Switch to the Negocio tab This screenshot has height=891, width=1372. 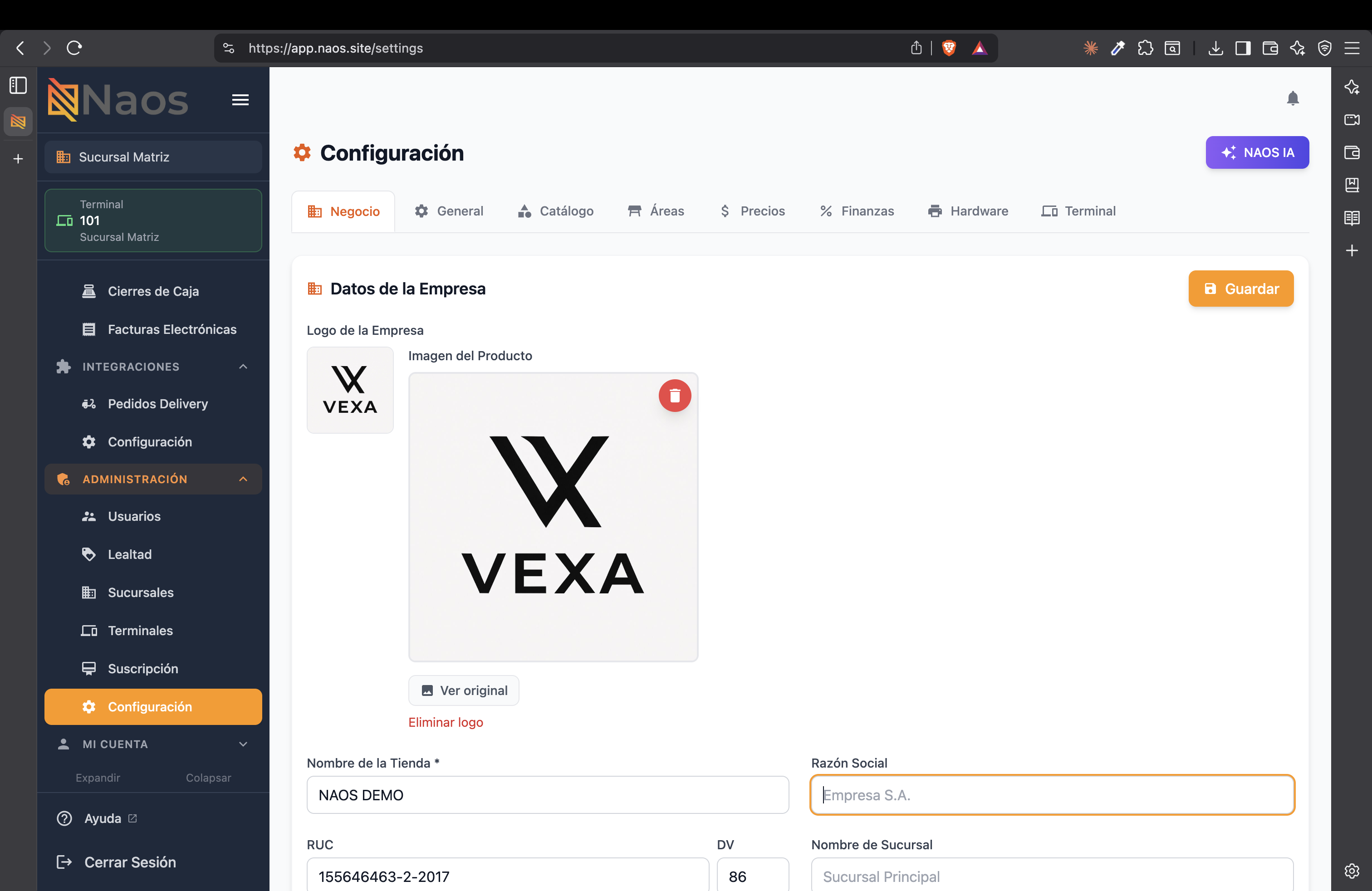tap(343, 211)
